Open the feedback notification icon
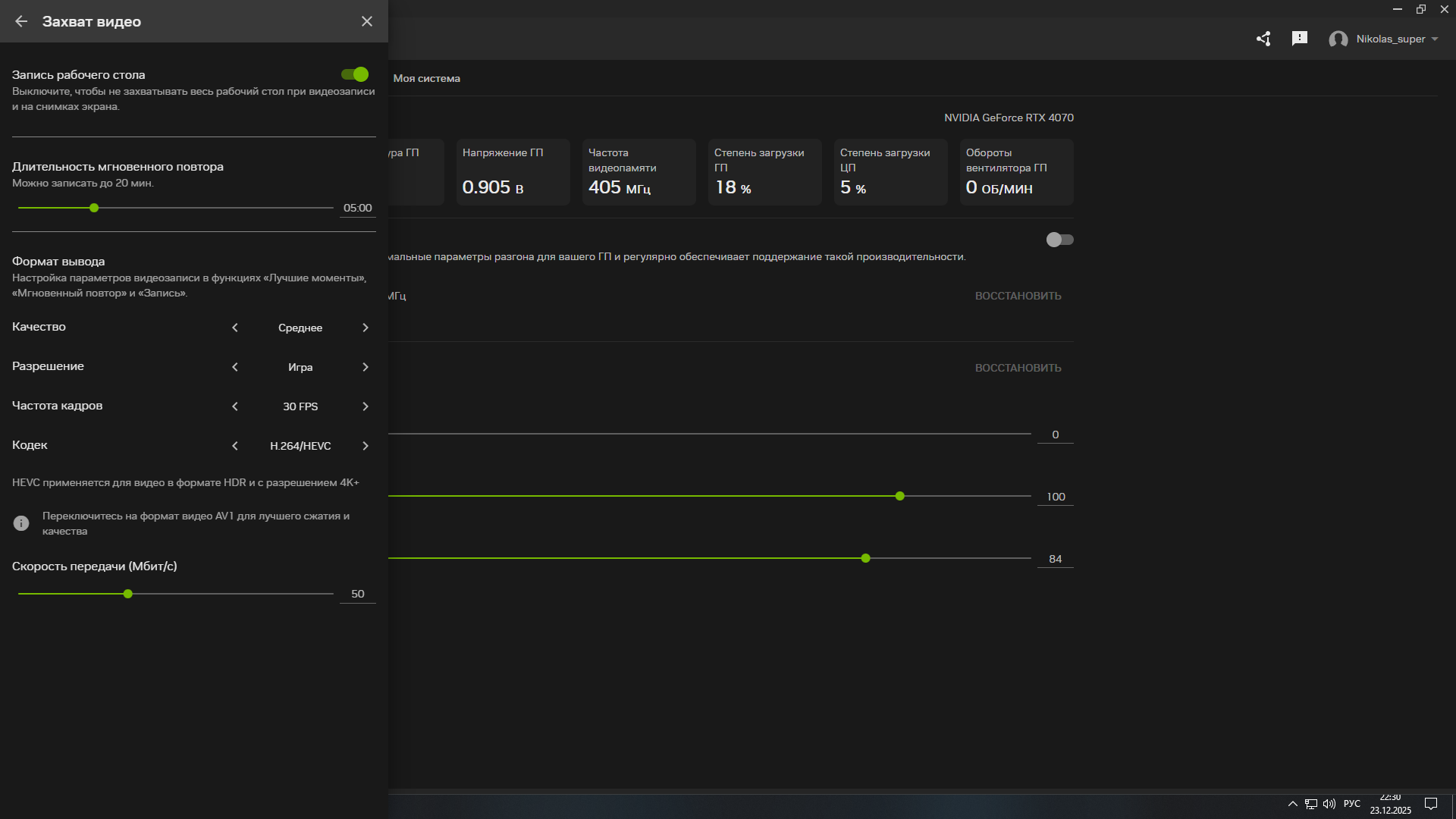 point(1300,39)
